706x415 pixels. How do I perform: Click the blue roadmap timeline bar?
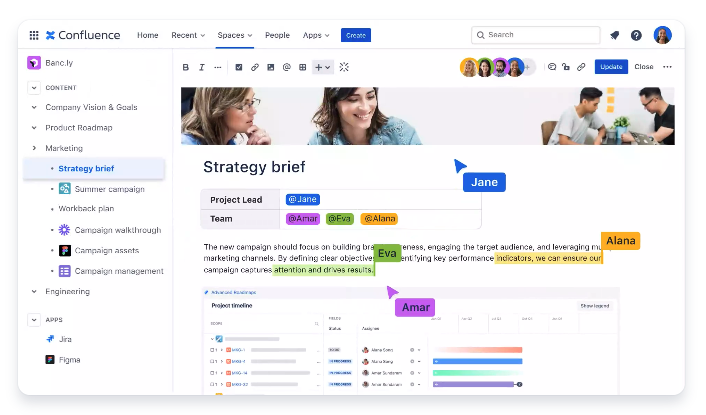pos(477,361)
